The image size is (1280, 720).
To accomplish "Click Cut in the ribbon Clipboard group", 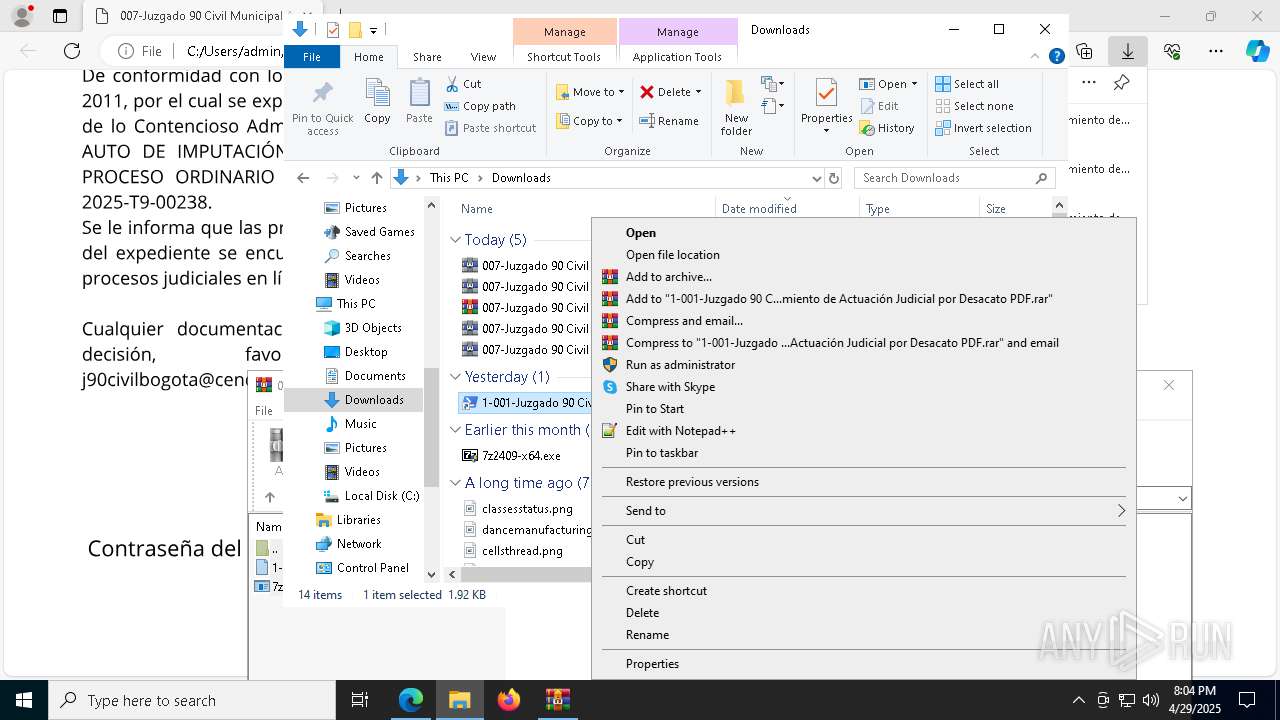I will pyautogui.click(x=463, y=84).
